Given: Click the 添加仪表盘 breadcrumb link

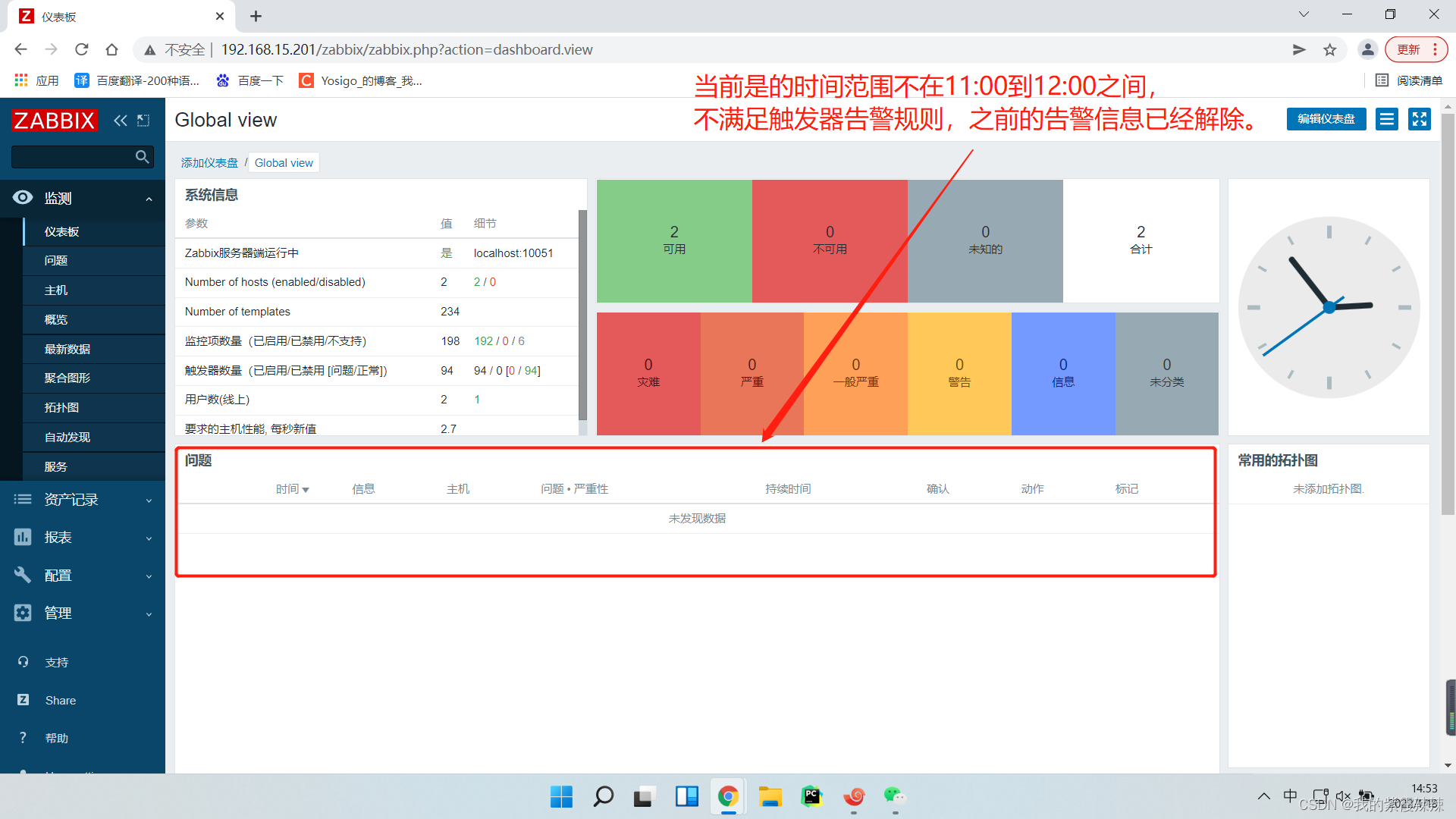Looking at the screenshot, I should tap(209, 163).
